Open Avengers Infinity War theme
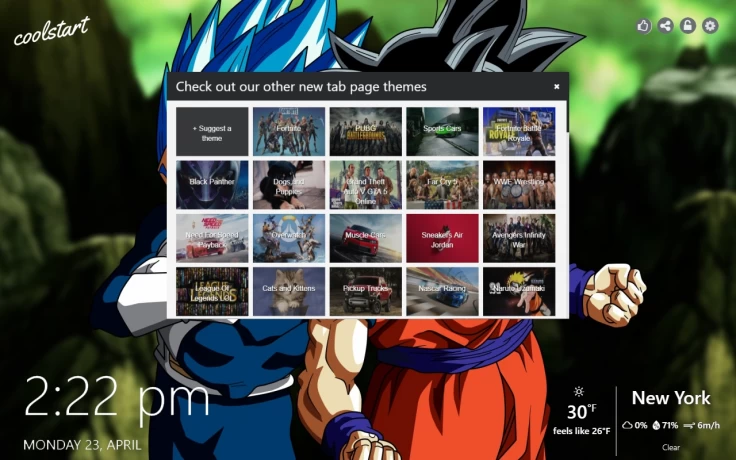Image resolution: width=736 pixels, height=460 pixels. 519,238
